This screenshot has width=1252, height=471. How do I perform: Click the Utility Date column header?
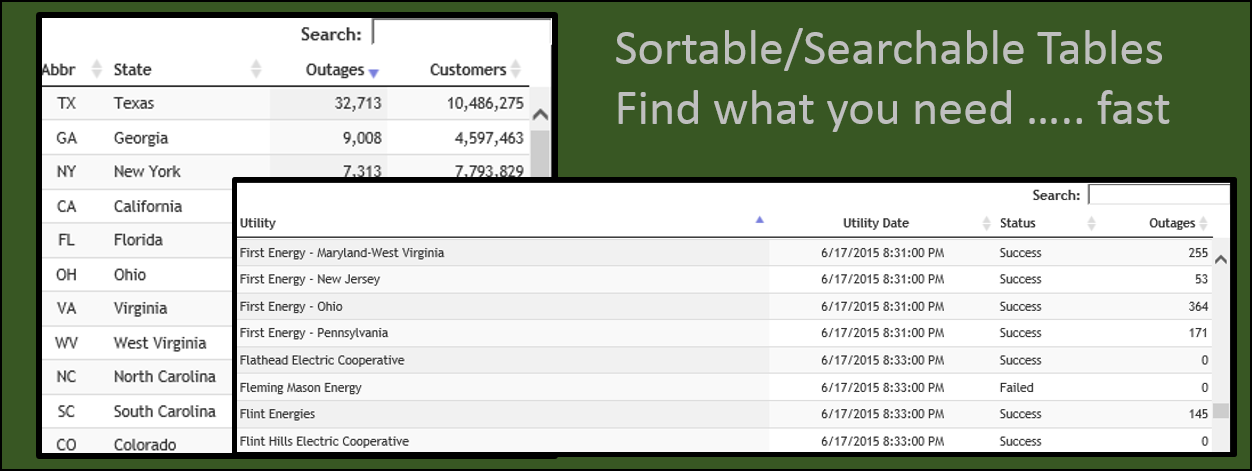pyautogui.click(x=875, y=223)
